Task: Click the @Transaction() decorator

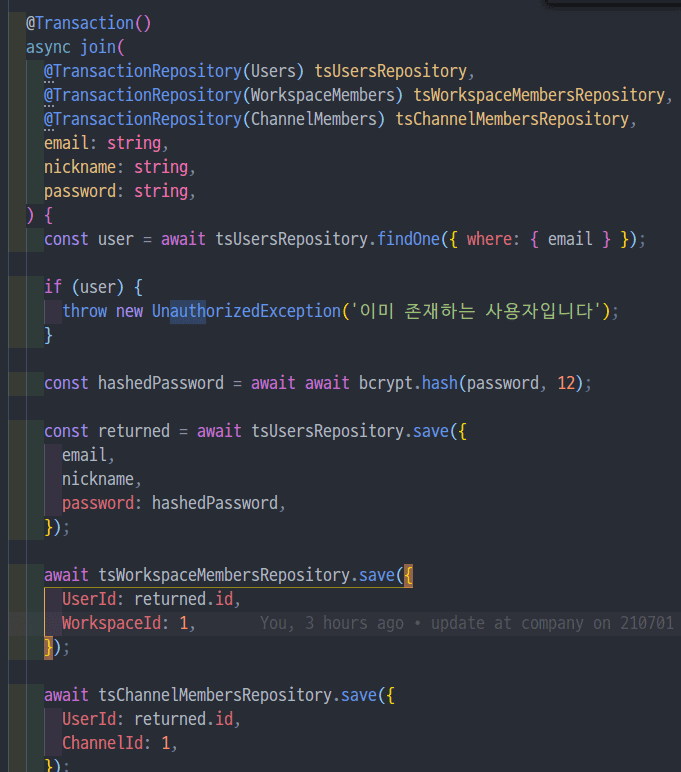Action: [x=88, y=23]
